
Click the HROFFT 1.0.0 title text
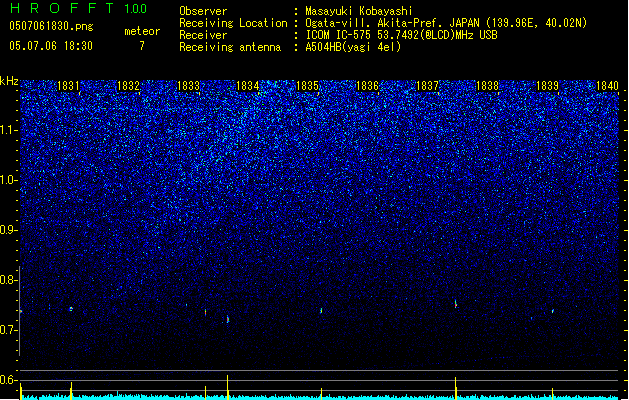(x=78, y=8)
